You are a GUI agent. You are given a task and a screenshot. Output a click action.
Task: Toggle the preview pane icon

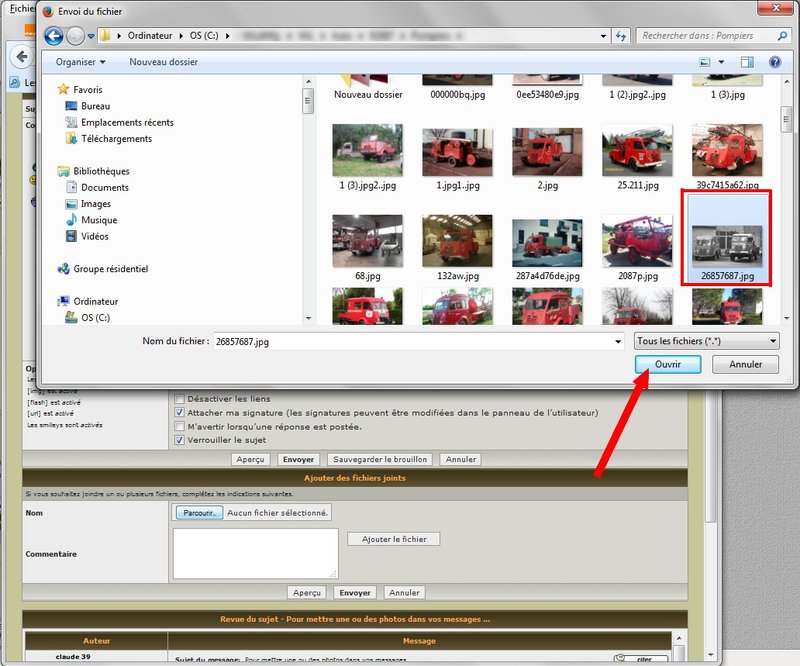pyautogui.click(x=749, y=62)
